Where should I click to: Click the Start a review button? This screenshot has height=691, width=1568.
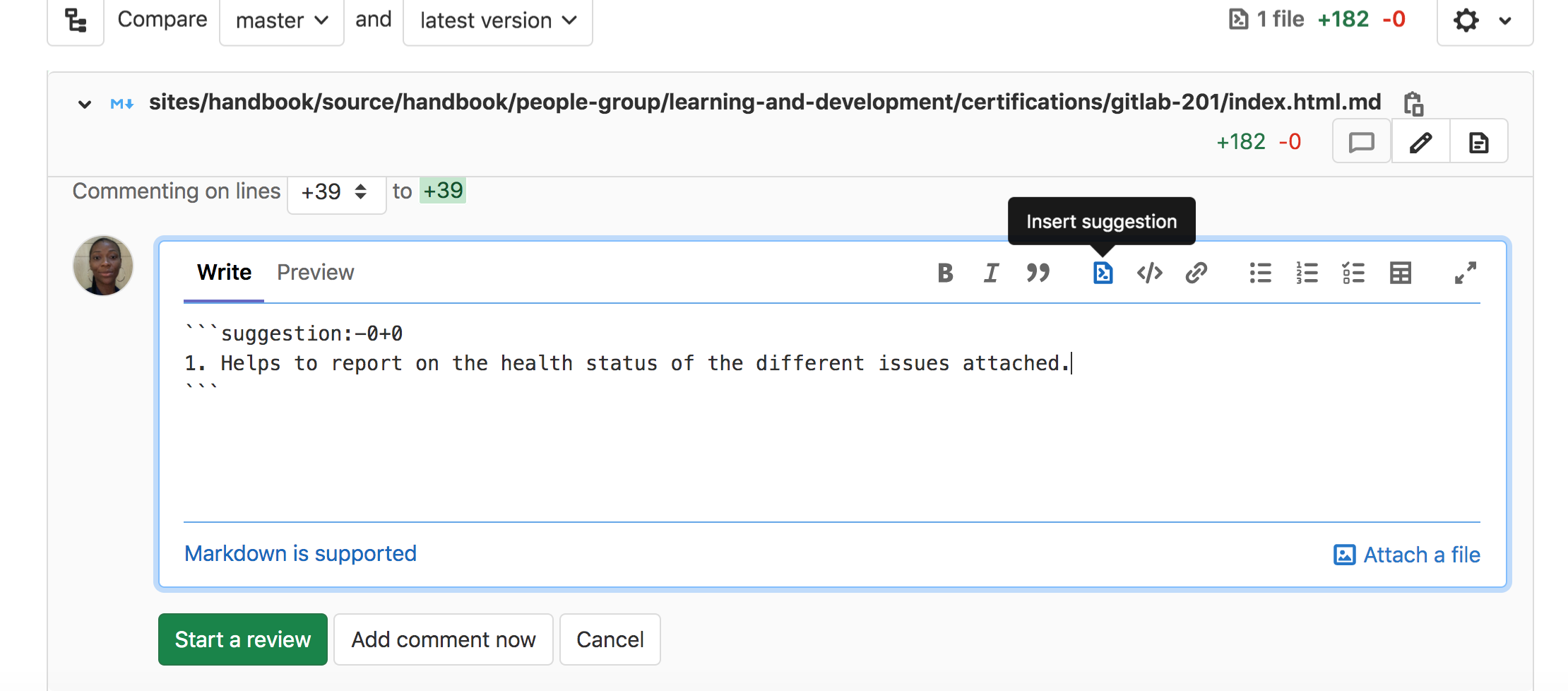242,639
